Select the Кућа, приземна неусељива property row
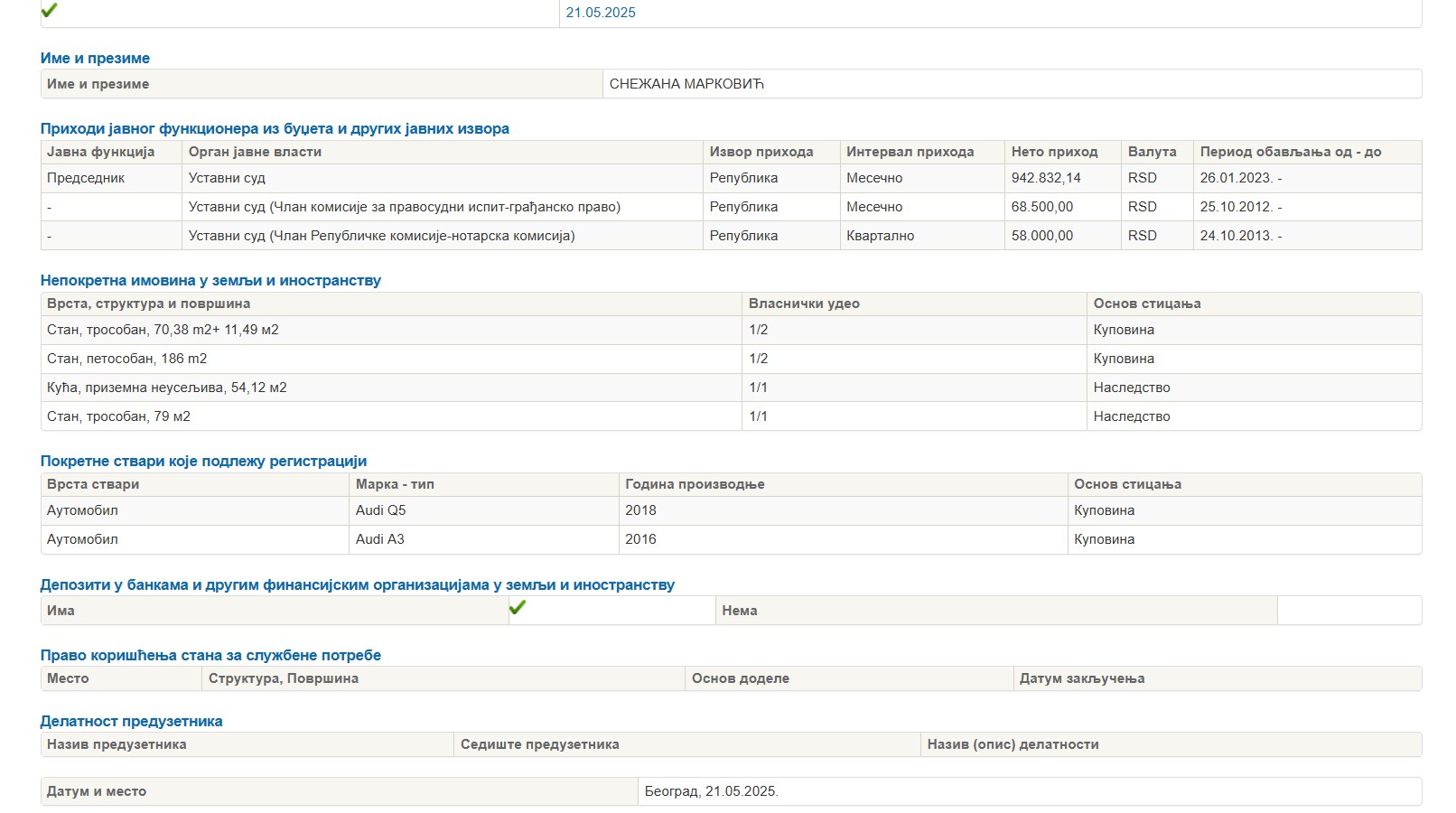The height and width of the screenshot is (813, 1456). [x=167, y=388]
